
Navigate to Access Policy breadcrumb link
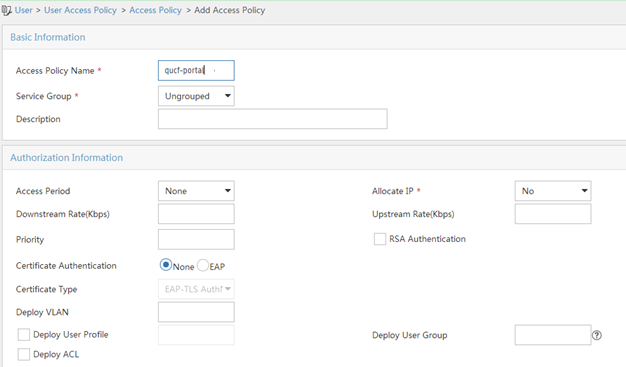(x=155, y=10)
